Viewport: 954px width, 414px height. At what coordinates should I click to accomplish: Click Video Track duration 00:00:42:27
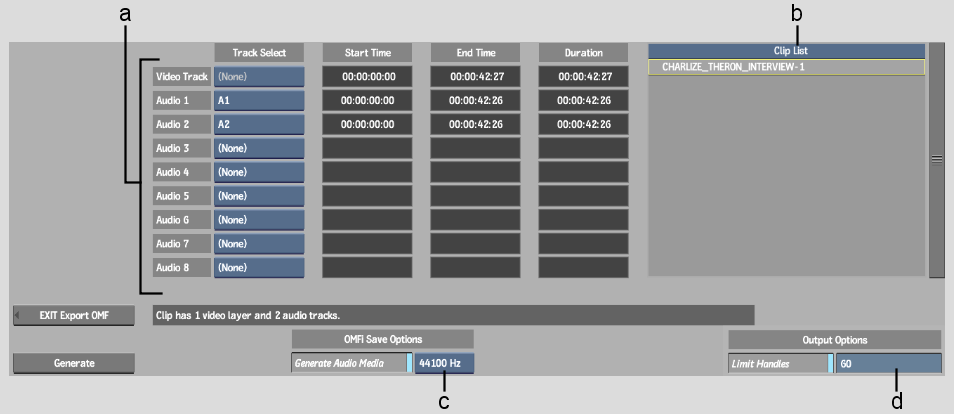pos(583,77)
